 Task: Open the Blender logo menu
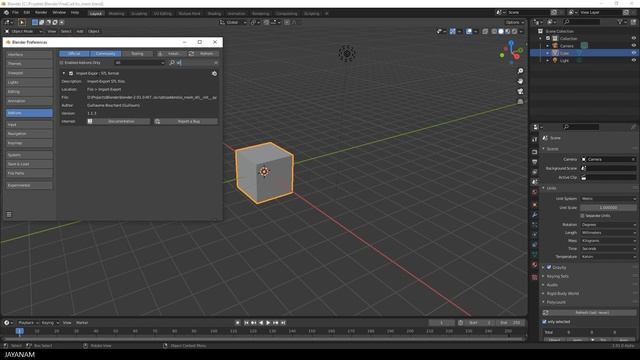(x=6, y=13)
